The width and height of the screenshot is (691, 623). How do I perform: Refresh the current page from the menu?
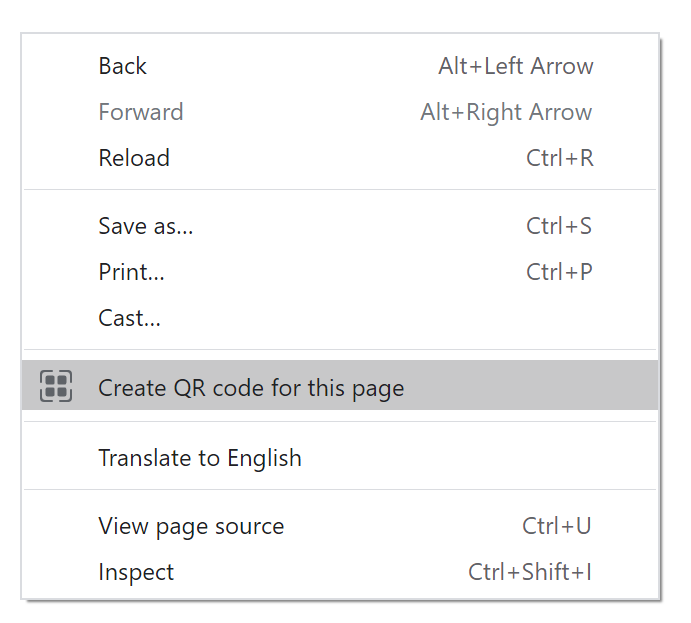pos(134,158)
